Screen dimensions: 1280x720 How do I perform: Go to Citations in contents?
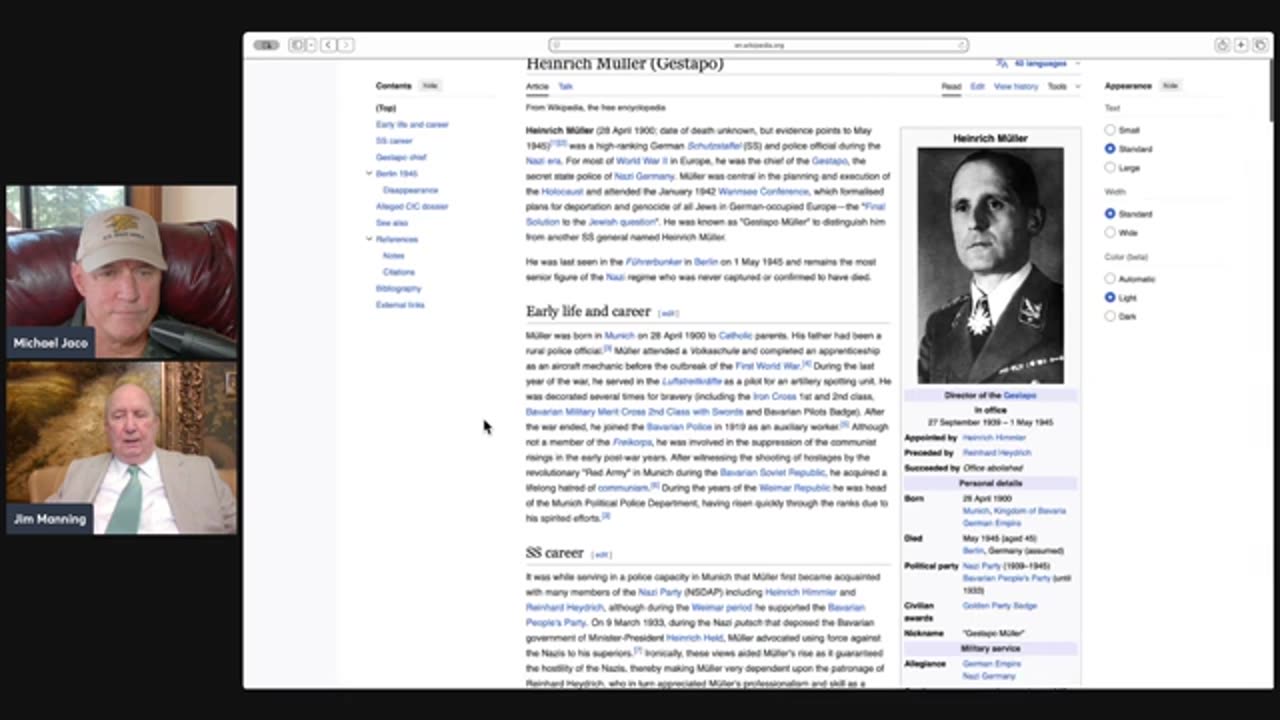pos(399,272)
